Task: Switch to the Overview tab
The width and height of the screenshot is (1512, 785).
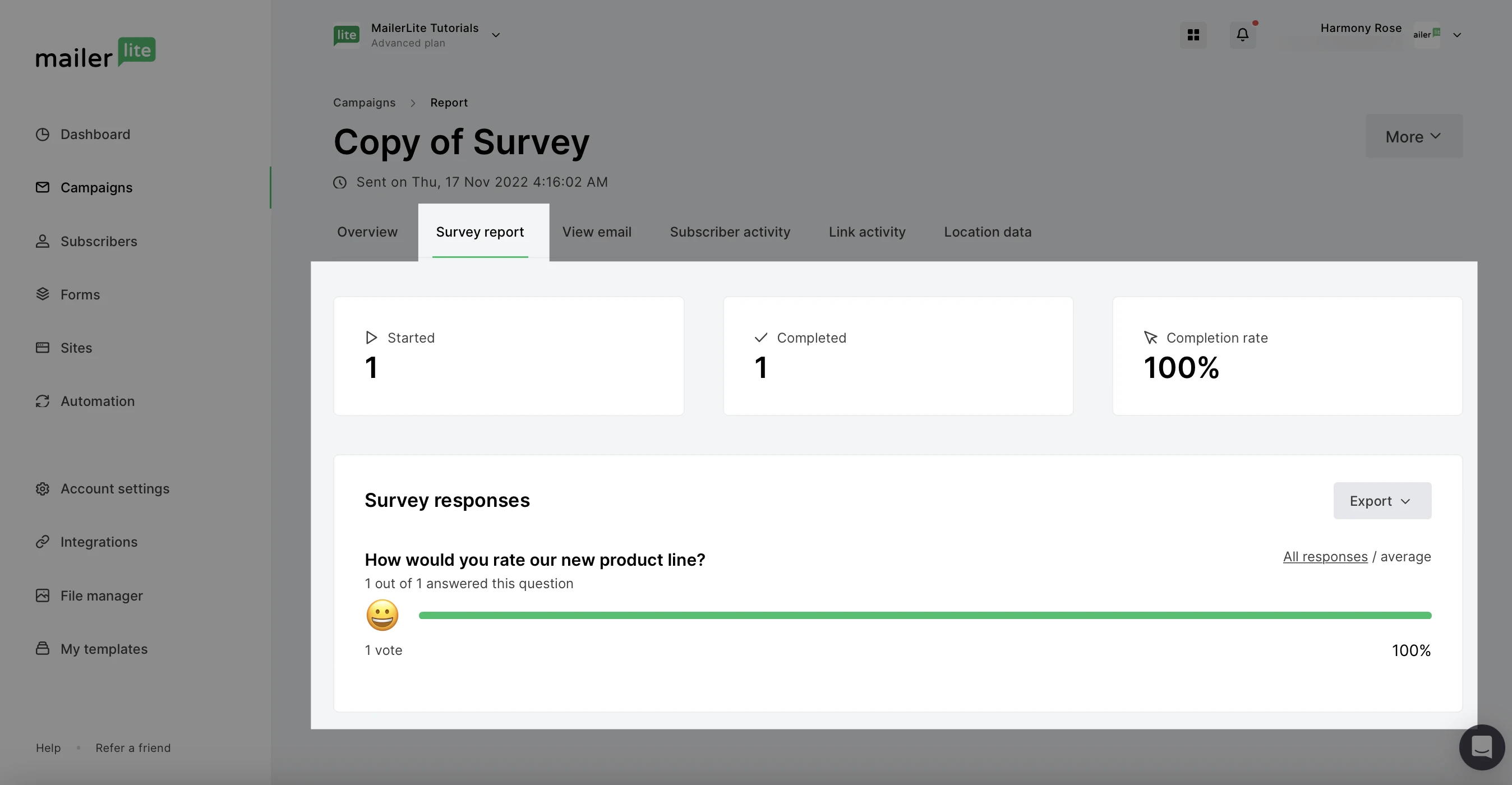Action: (x=367, y=232)
